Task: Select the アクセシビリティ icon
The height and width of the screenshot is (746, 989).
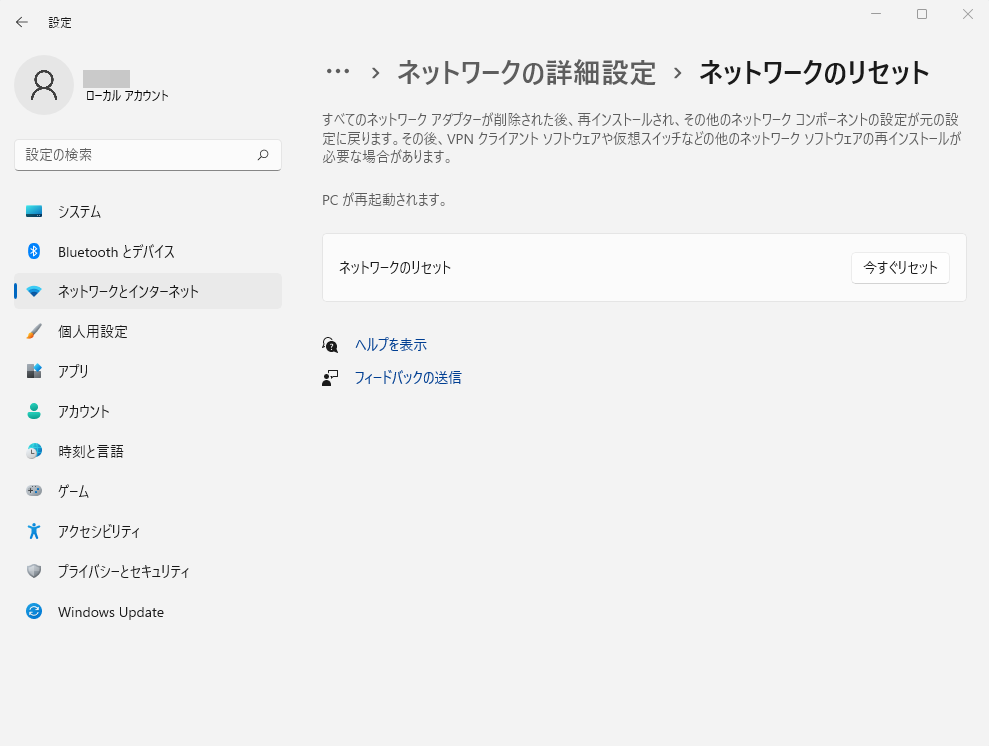Action: coord(33,531)
